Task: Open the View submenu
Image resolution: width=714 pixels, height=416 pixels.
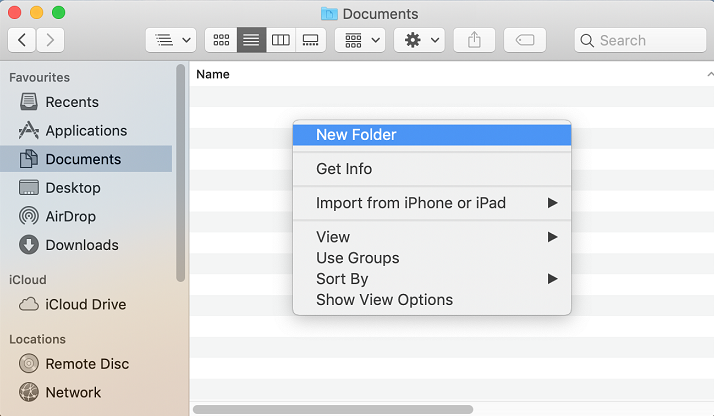Action: (x=432, y=237)
